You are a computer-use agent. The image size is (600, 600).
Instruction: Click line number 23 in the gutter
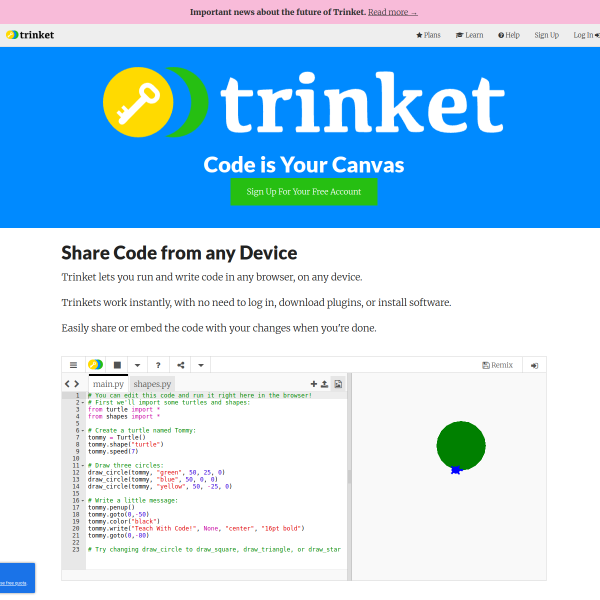(x=76, y=549)
